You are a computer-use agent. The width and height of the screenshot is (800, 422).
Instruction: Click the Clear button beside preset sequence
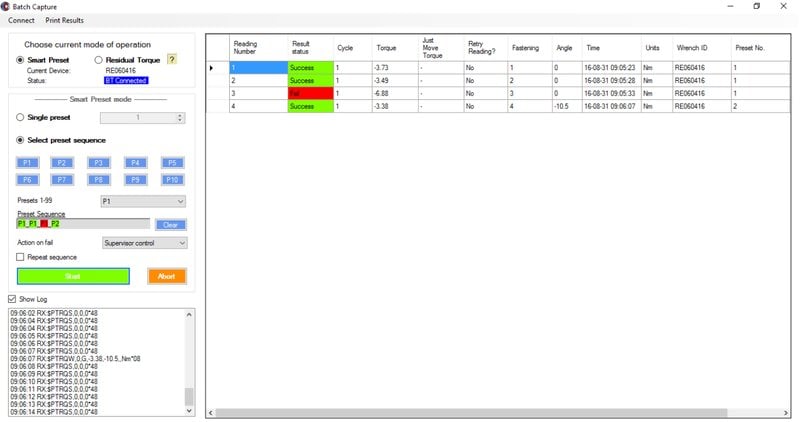click(x=171, y=224)
